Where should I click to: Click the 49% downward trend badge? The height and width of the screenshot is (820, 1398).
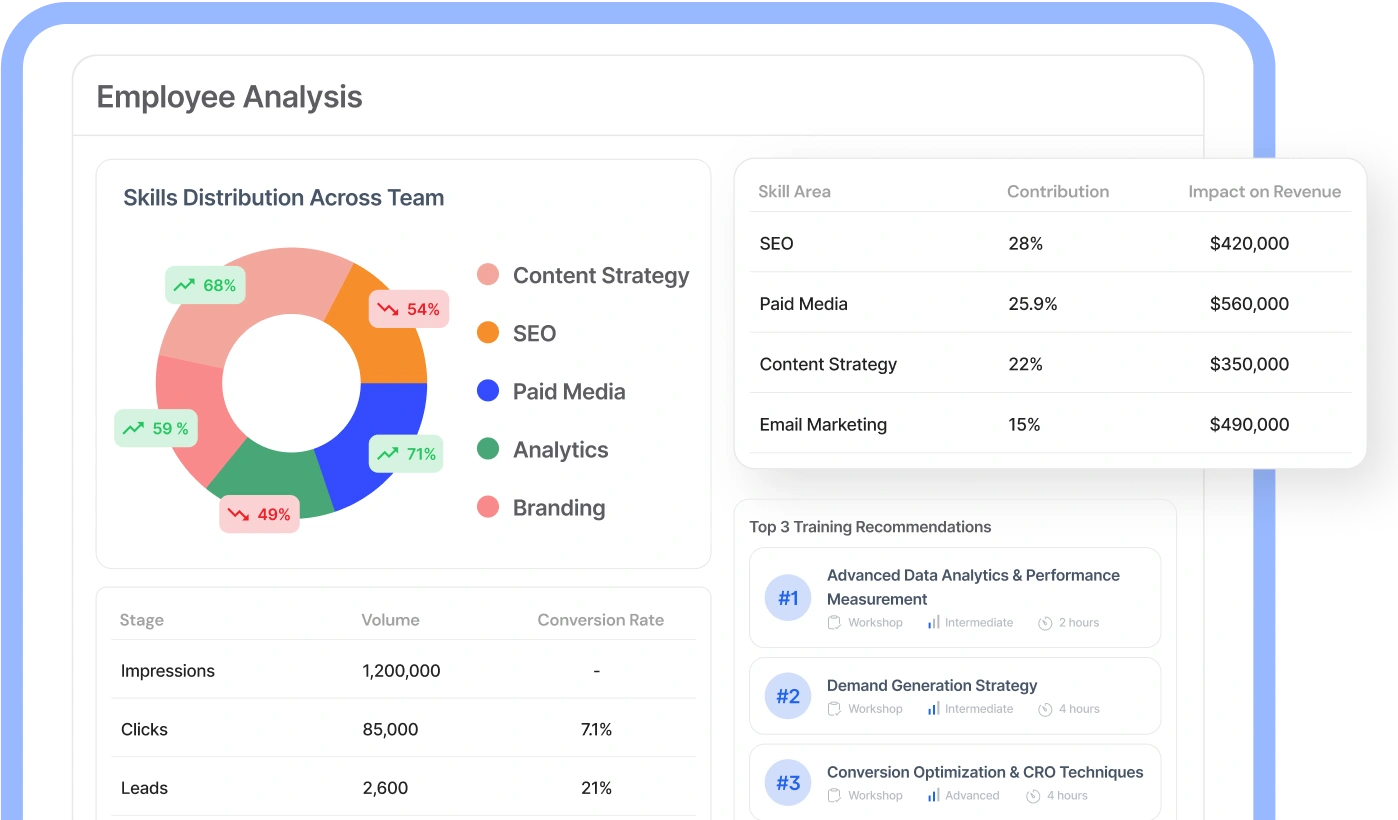[x=259, y=514]
